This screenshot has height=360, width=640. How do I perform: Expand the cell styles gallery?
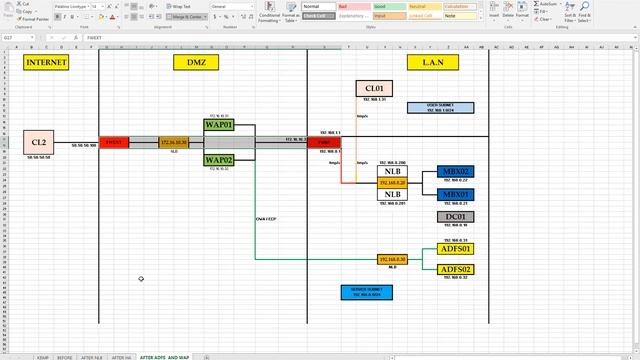click(x=480, y=18)
